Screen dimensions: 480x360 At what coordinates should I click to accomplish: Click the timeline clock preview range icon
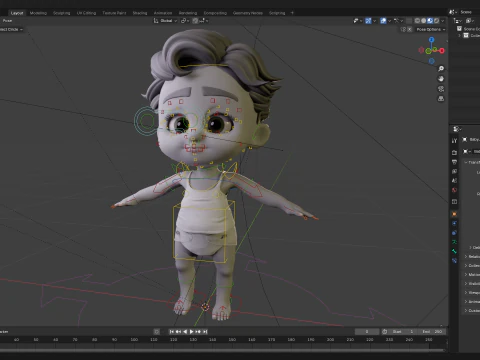point(384,332)
